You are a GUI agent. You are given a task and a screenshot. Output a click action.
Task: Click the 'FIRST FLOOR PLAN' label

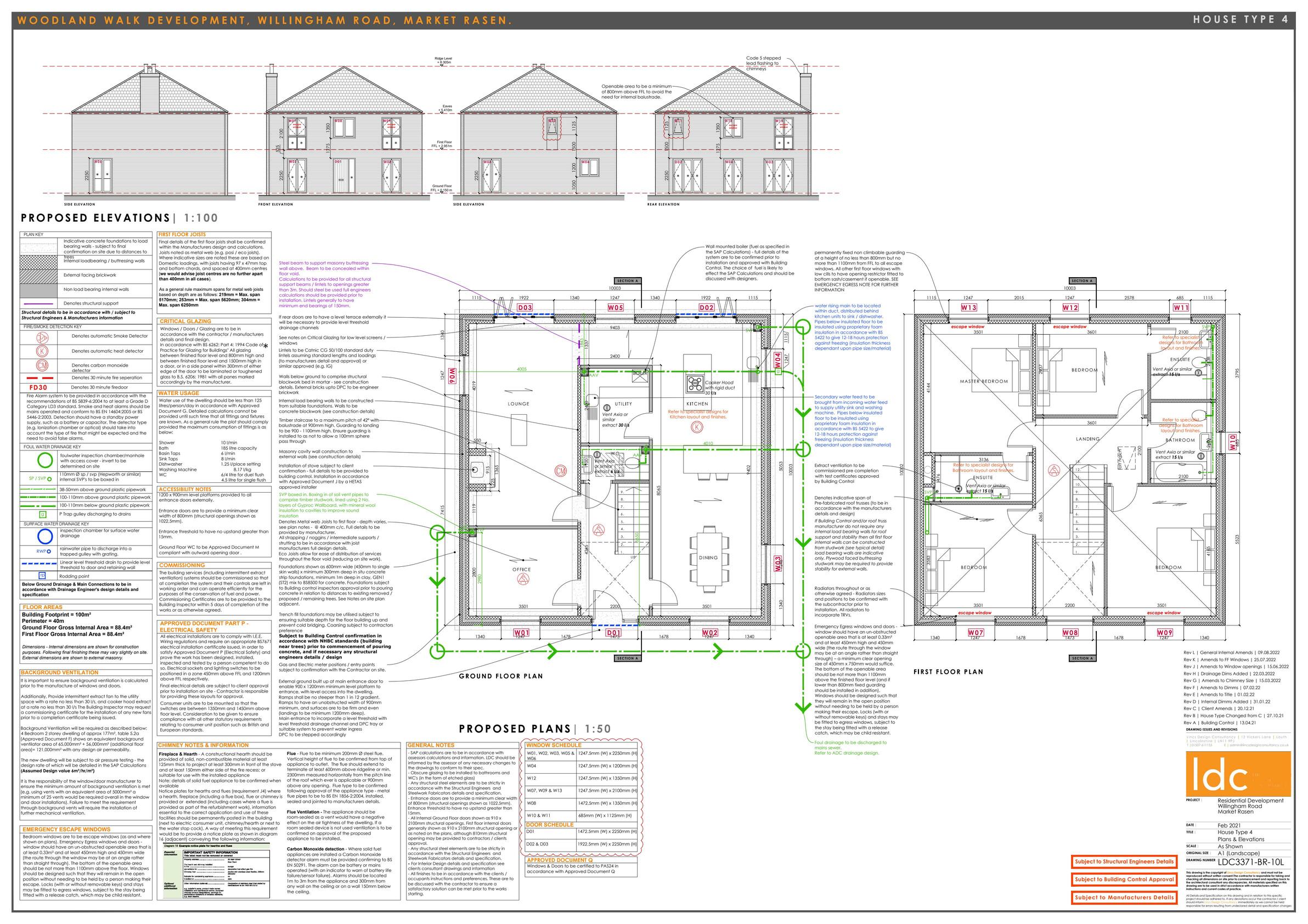tap(949, 672)
